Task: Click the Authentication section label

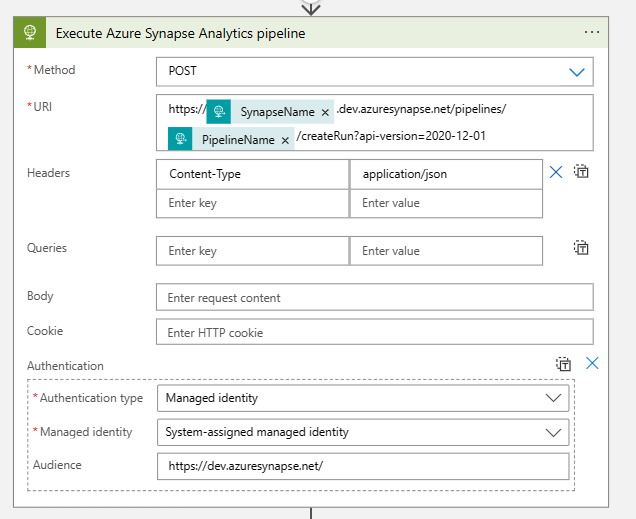Action: tap(65, 366)
